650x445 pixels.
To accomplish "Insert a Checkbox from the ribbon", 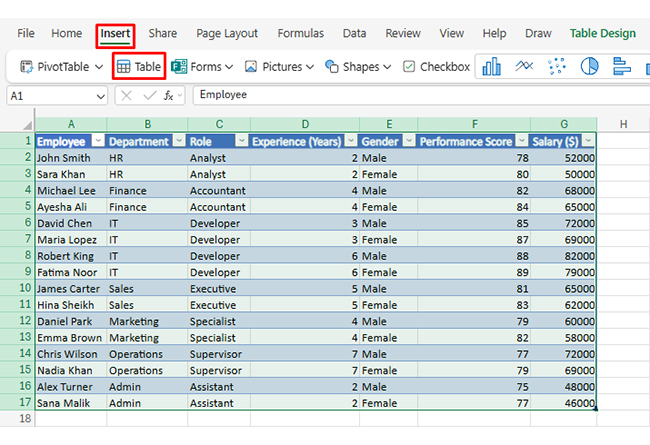I will click(436, 67).
